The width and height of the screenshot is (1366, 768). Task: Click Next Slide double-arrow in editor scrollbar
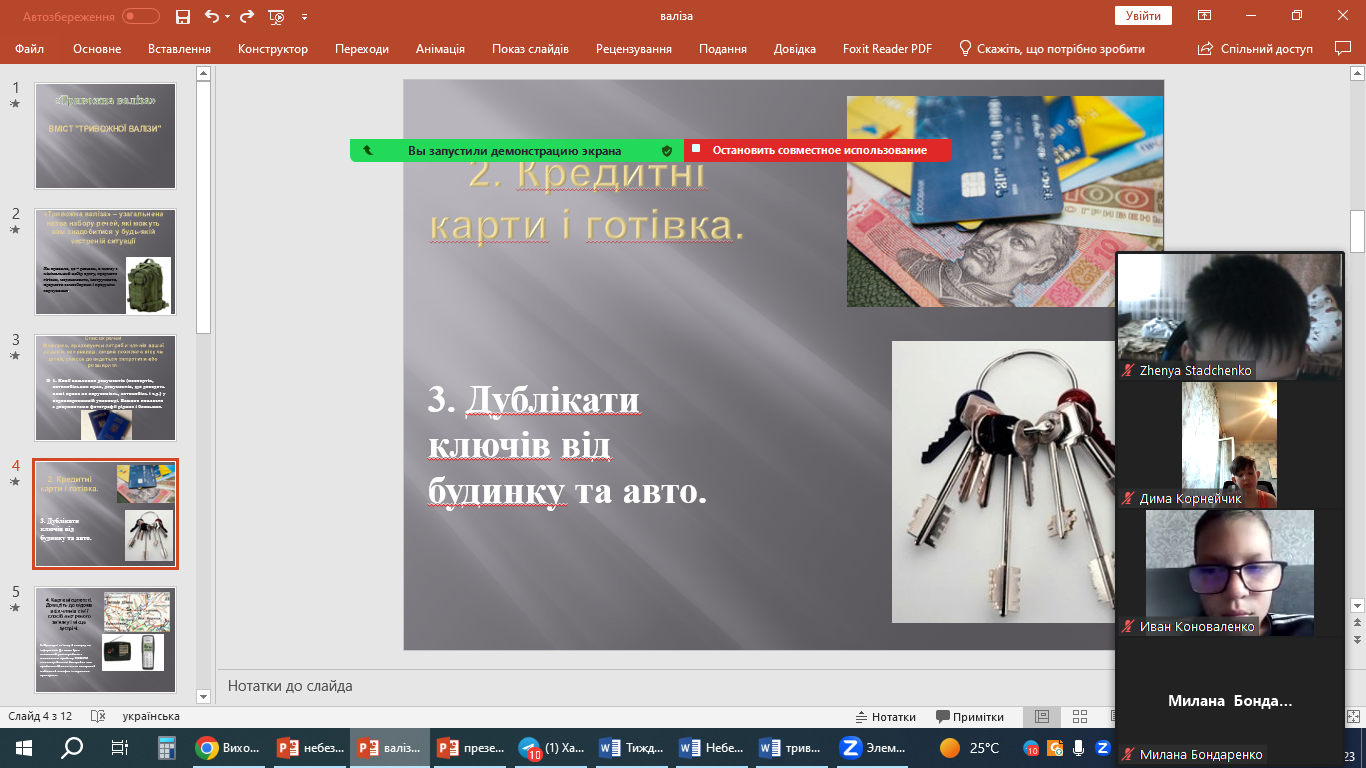coord(1357,639)
